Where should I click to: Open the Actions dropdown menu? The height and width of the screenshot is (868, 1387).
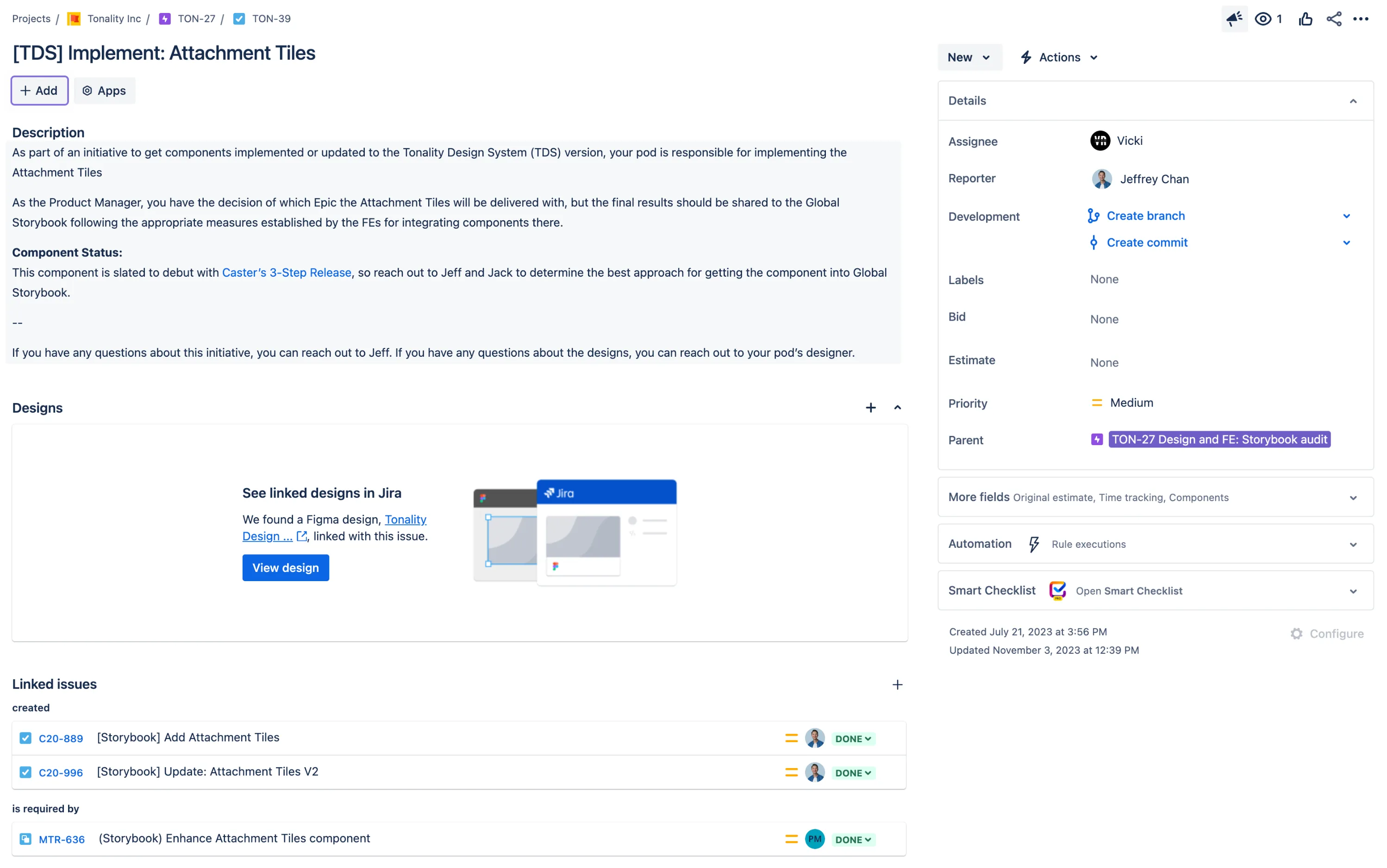pos(1059,57)
